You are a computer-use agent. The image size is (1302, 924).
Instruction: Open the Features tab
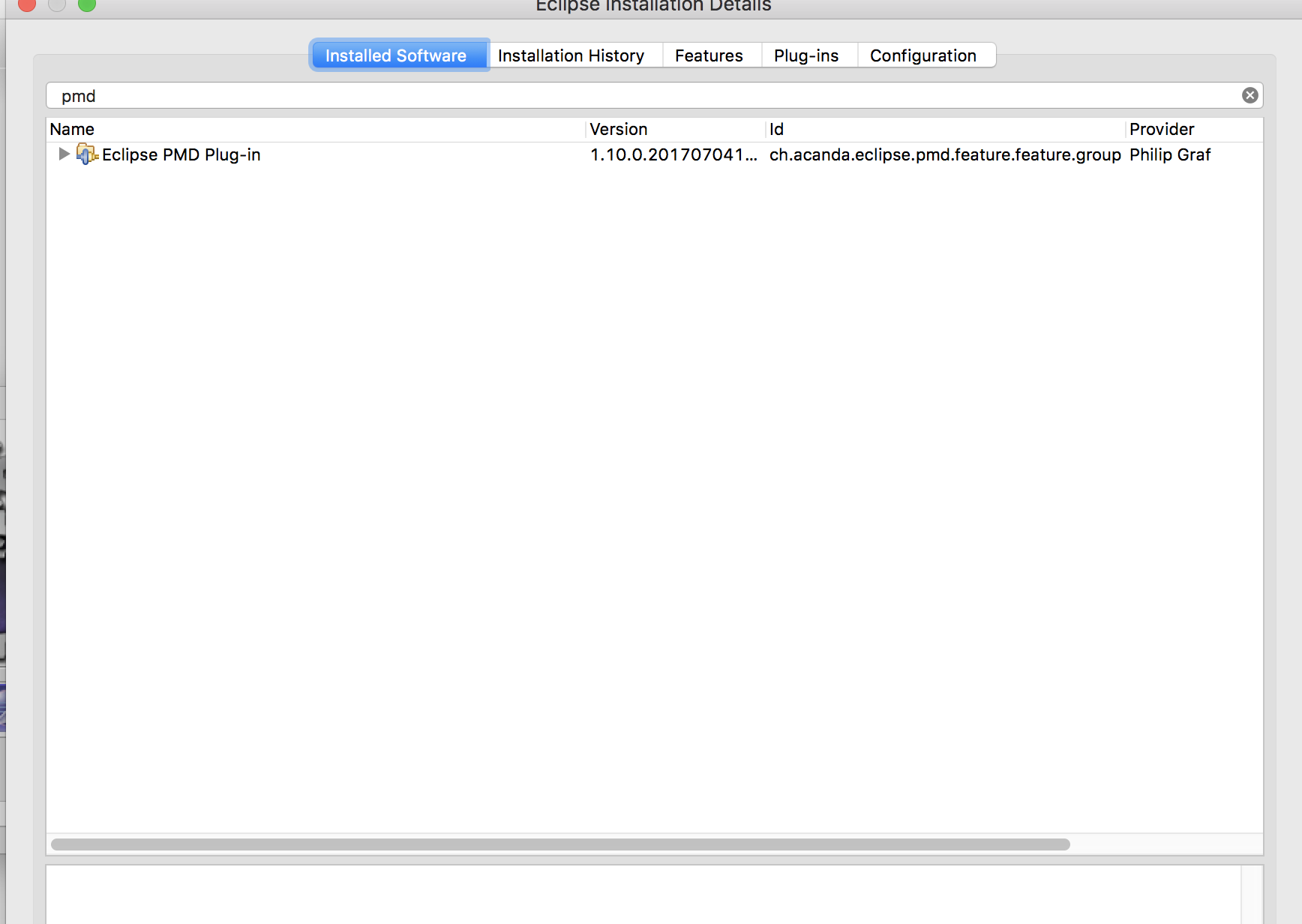(709, 55)
